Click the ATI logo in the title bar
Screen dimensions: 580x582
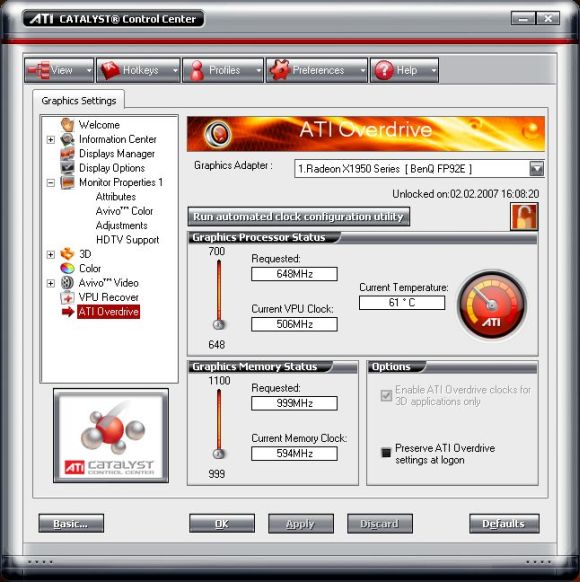pyautogui.click(x=42, y=19)
